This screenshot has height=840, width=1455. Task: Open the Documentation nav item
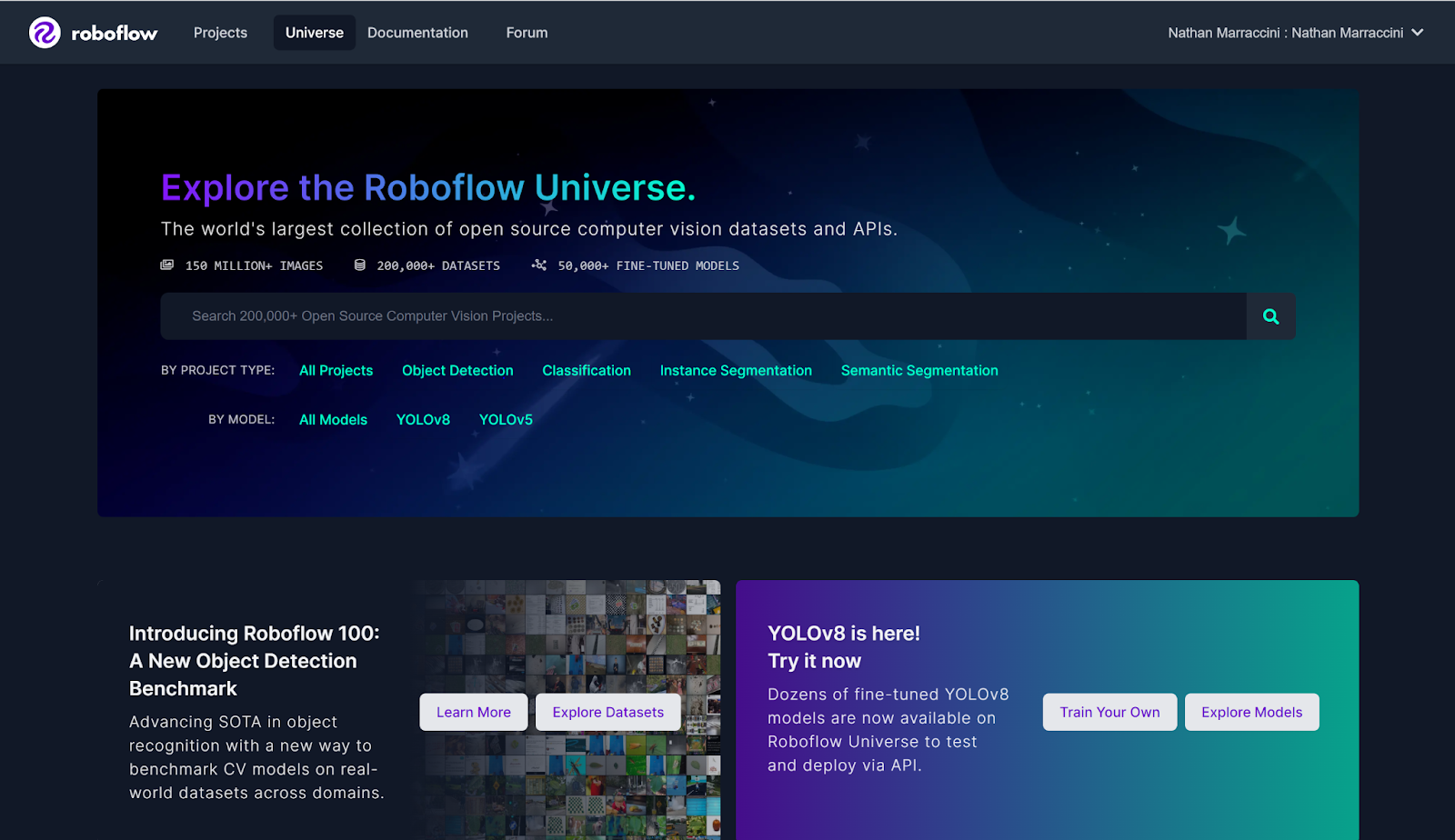click(417, 33)
